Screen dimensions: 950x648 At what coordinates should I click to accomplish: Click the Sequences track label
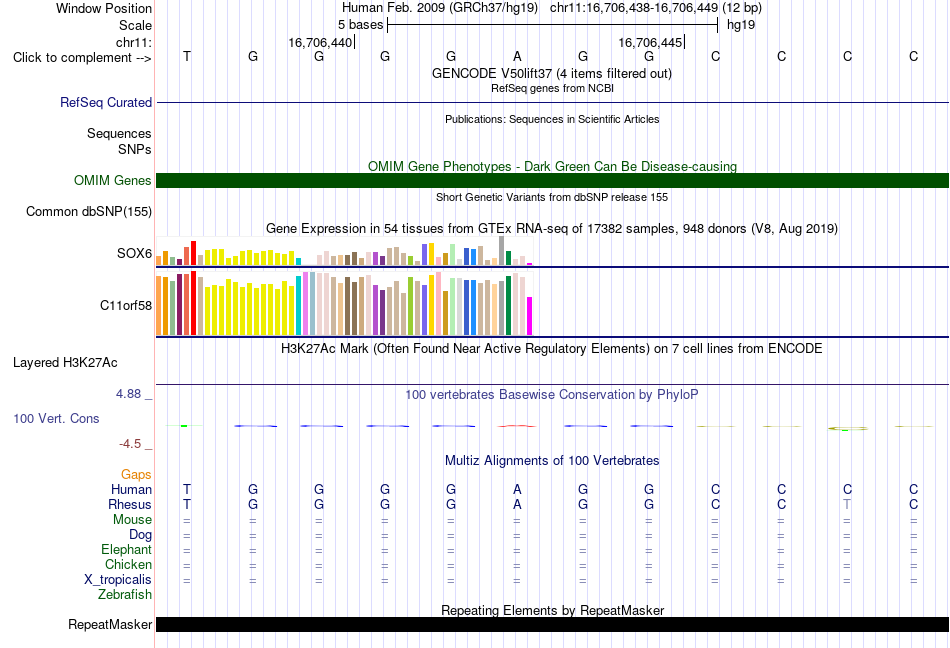pyautogui.click(x=119, y=133)
